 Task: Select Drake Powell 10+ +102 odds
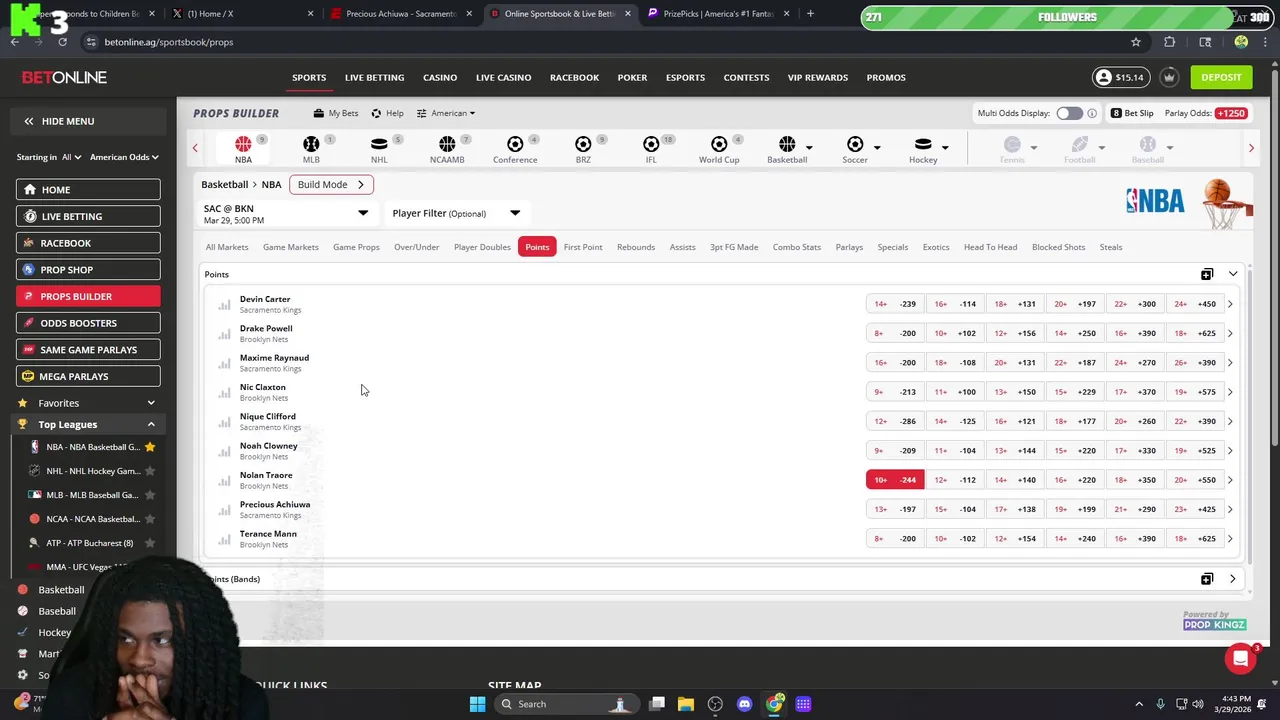point(955,333)
